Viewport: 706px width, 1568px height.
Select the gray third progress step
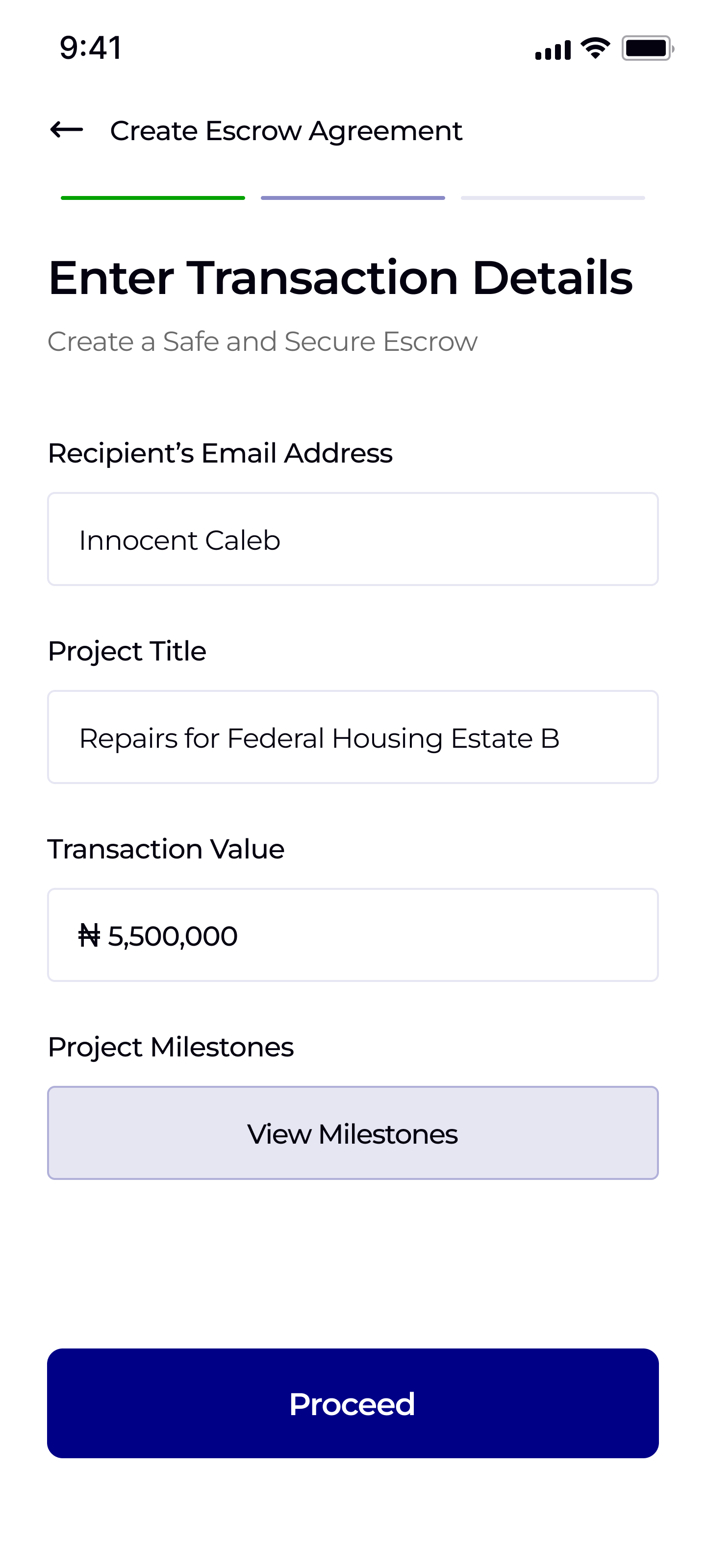553,198
